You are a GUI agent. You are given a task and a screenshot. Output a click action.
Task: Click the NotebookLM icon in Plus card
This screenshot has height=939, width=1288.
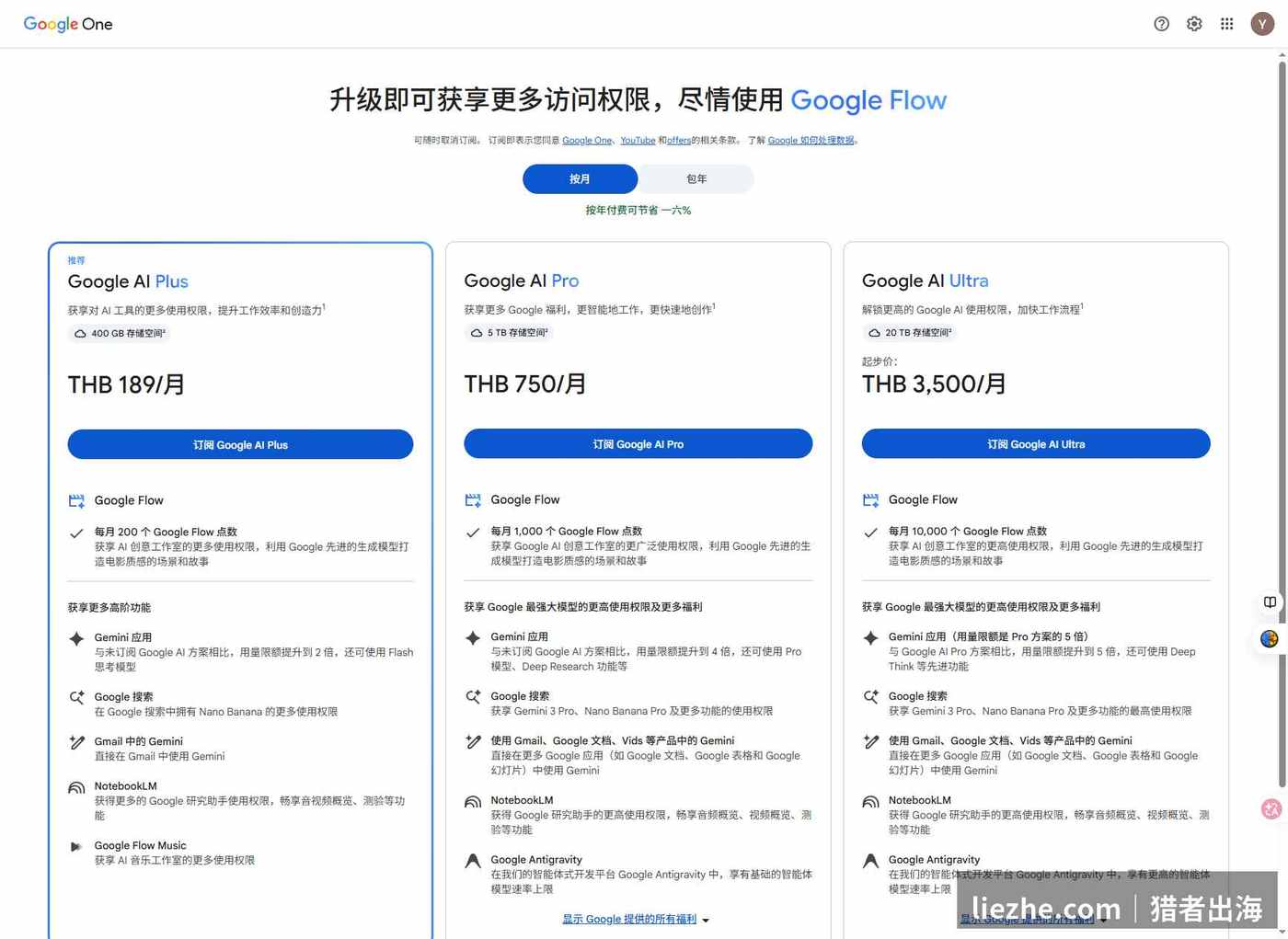coord(76,788)
